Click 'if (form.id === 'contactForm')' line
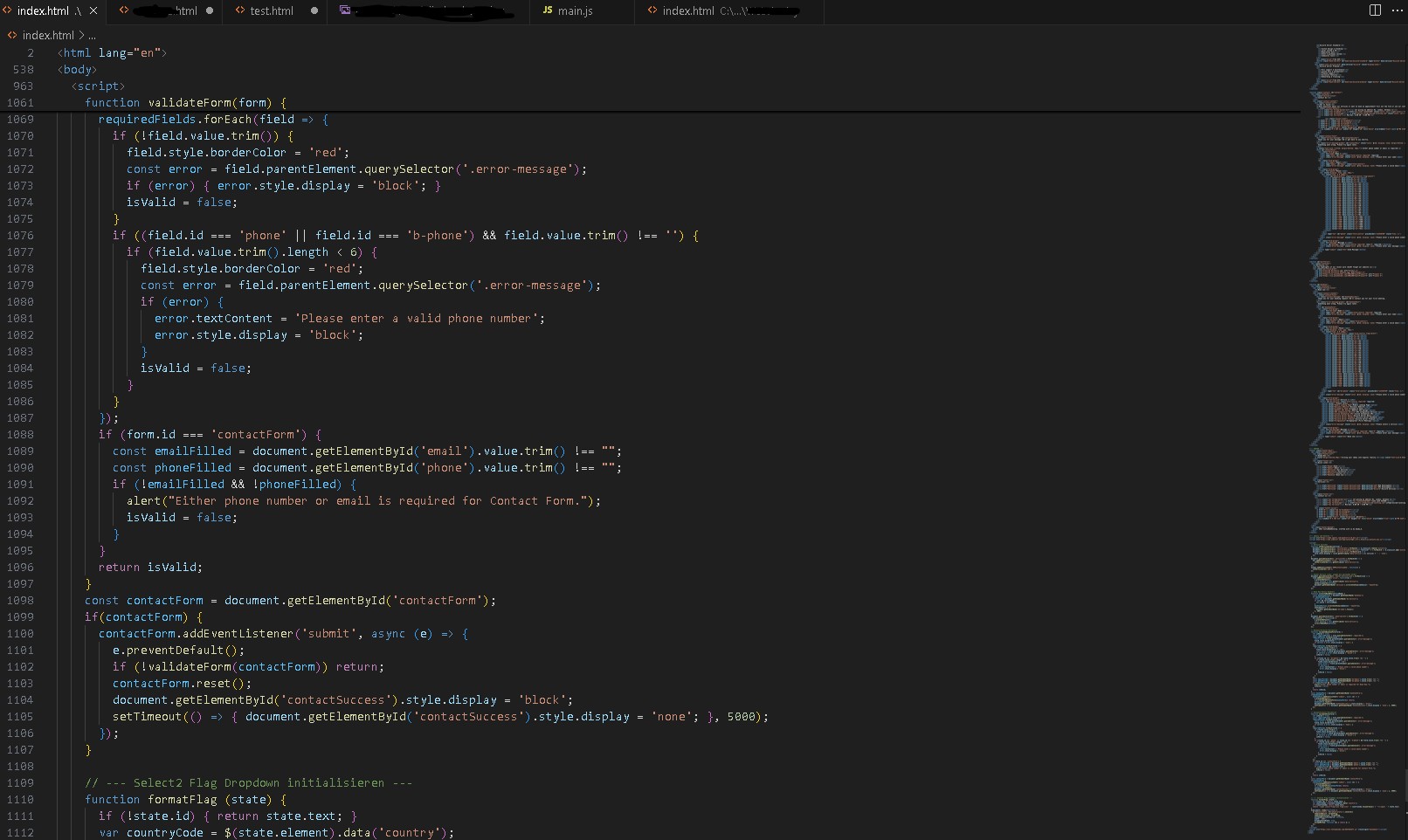The height and width of the screenshot is (840, 1408). pyautogui.click(x=210, y=434)
